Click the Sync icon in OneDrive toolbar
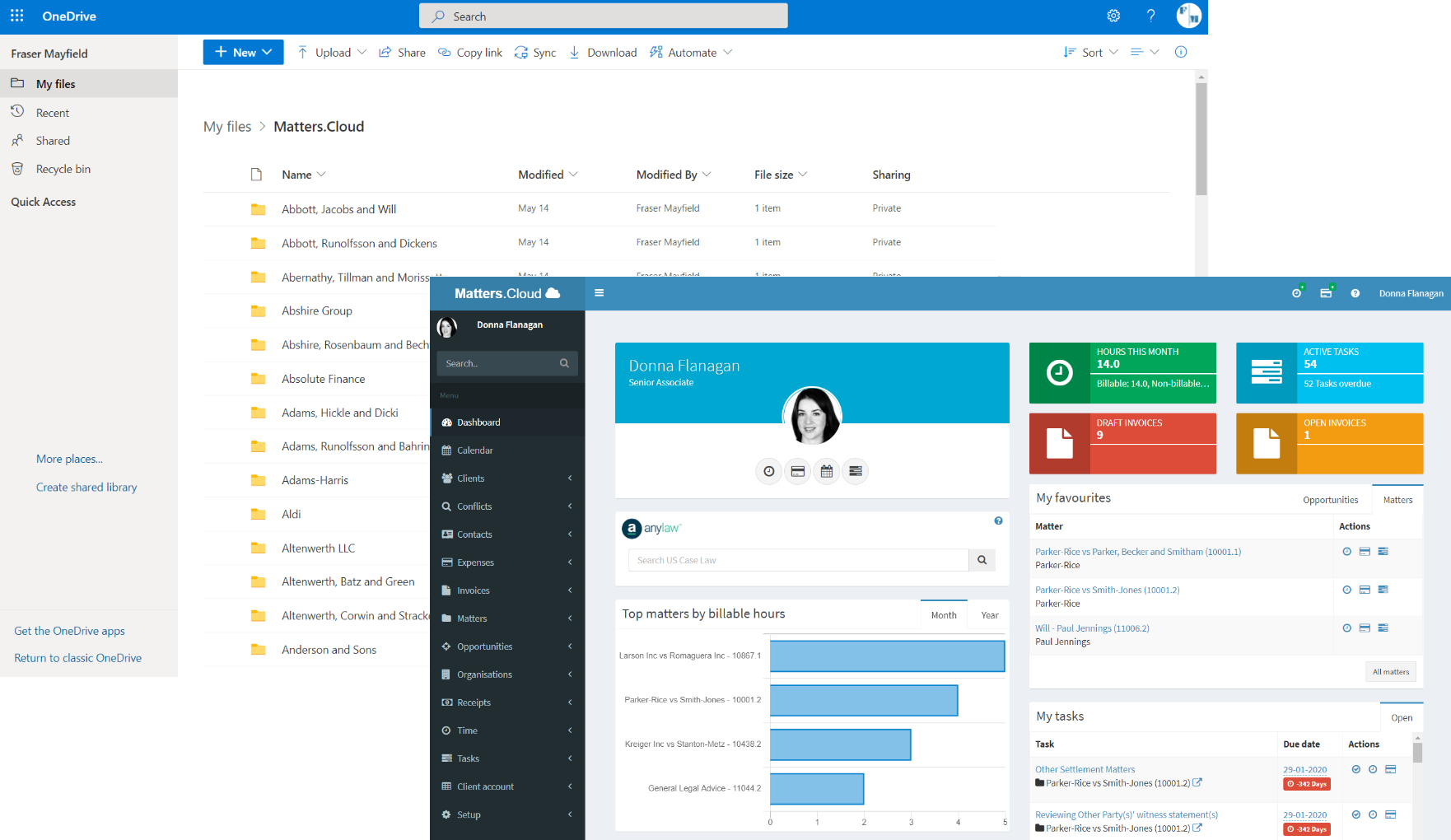Screen dimensions: 1451x840 (x=521, y=52)
